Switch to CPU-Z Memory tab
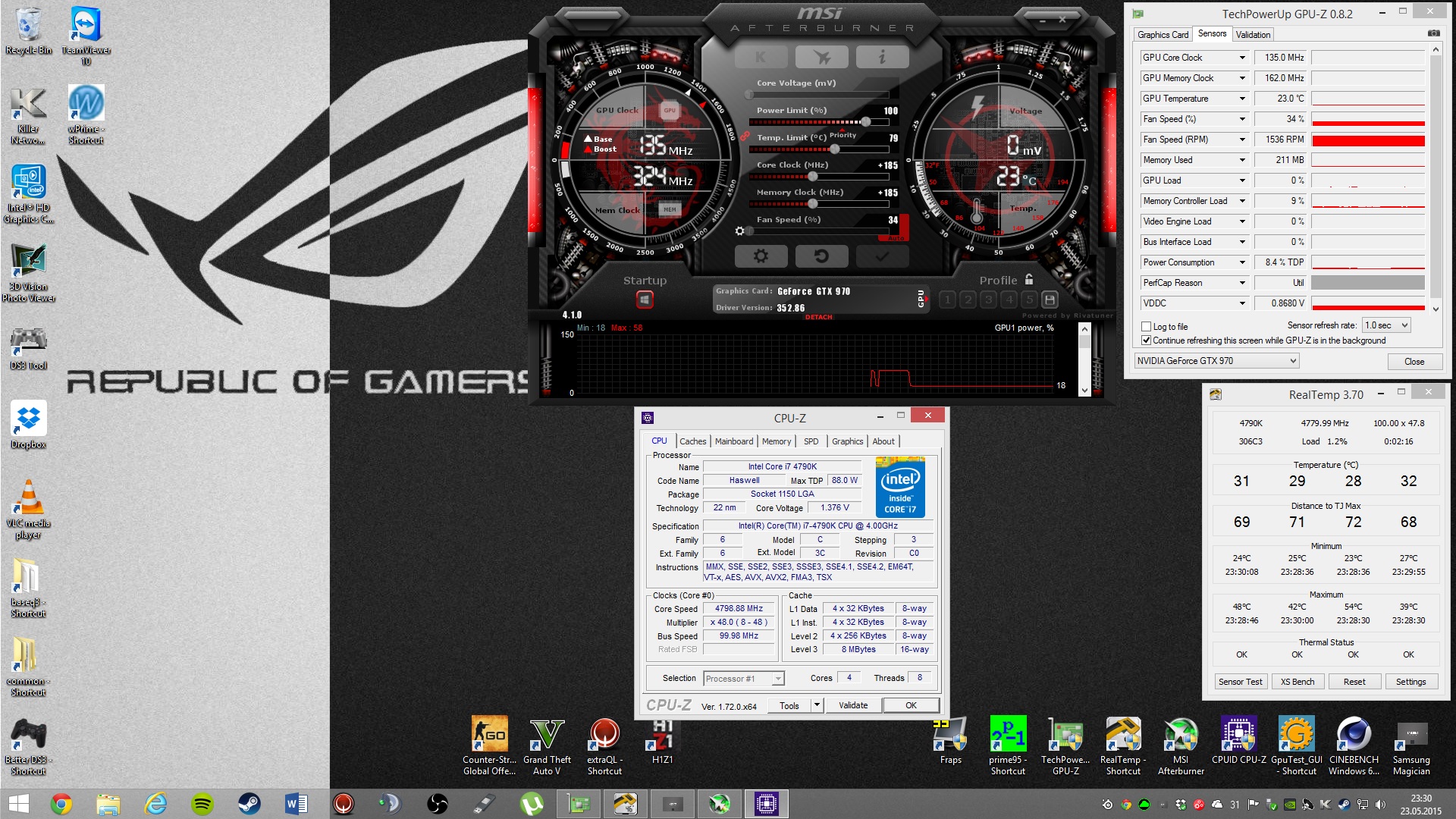This screenshot has width=1456, height=819. (x=777, y=441)
